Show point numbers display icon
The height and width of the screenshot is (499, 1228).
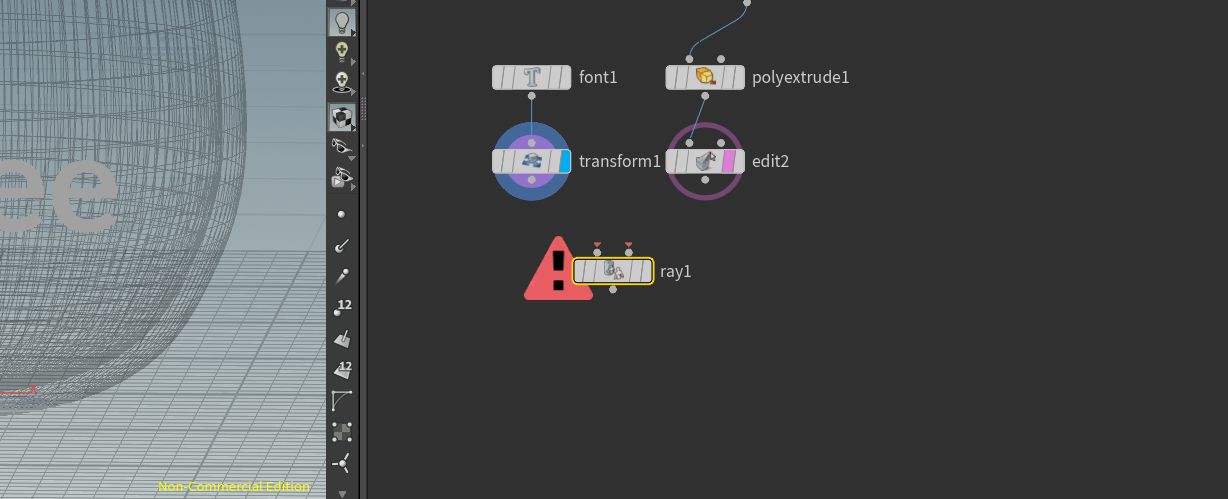click(x=342, y=308)
